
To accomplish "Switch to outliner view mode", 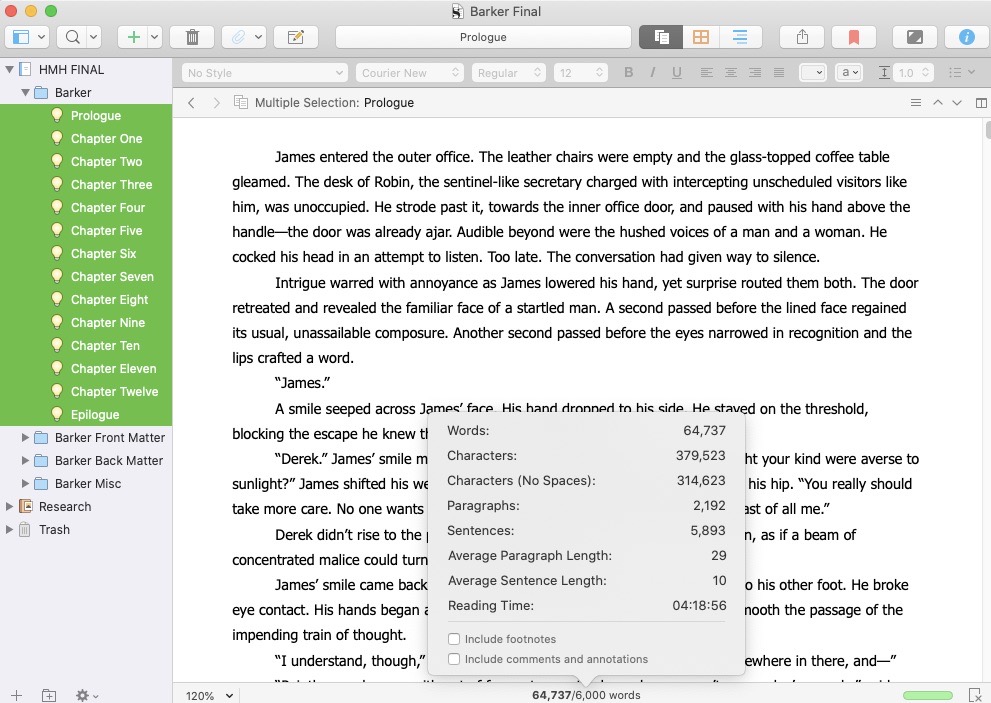I will pyautogui.click(x=740, y=37).
